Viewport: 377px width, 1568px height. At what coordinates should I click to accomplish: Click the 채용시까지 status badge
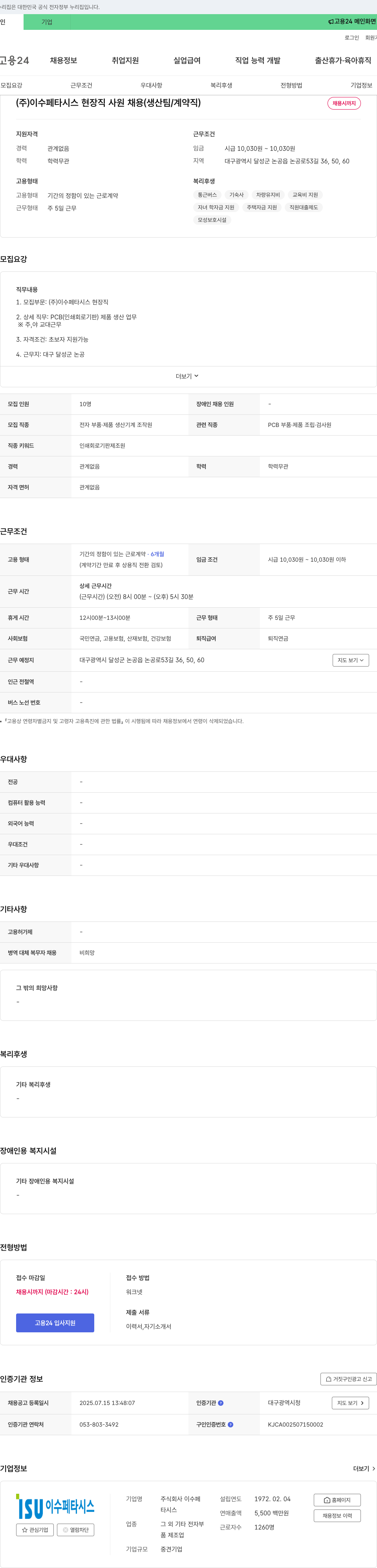tap(344, 103)
